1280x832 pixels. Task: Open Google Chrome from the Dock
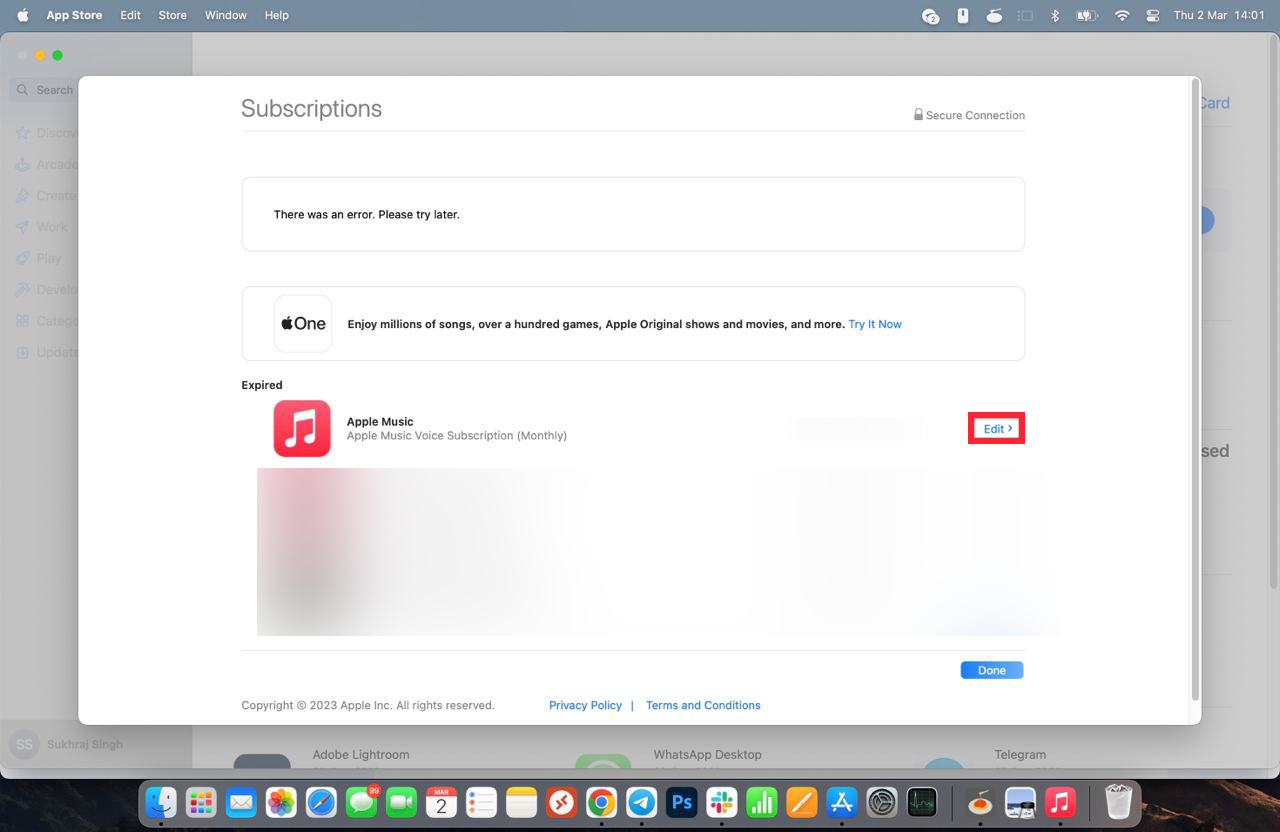point(601,802)
